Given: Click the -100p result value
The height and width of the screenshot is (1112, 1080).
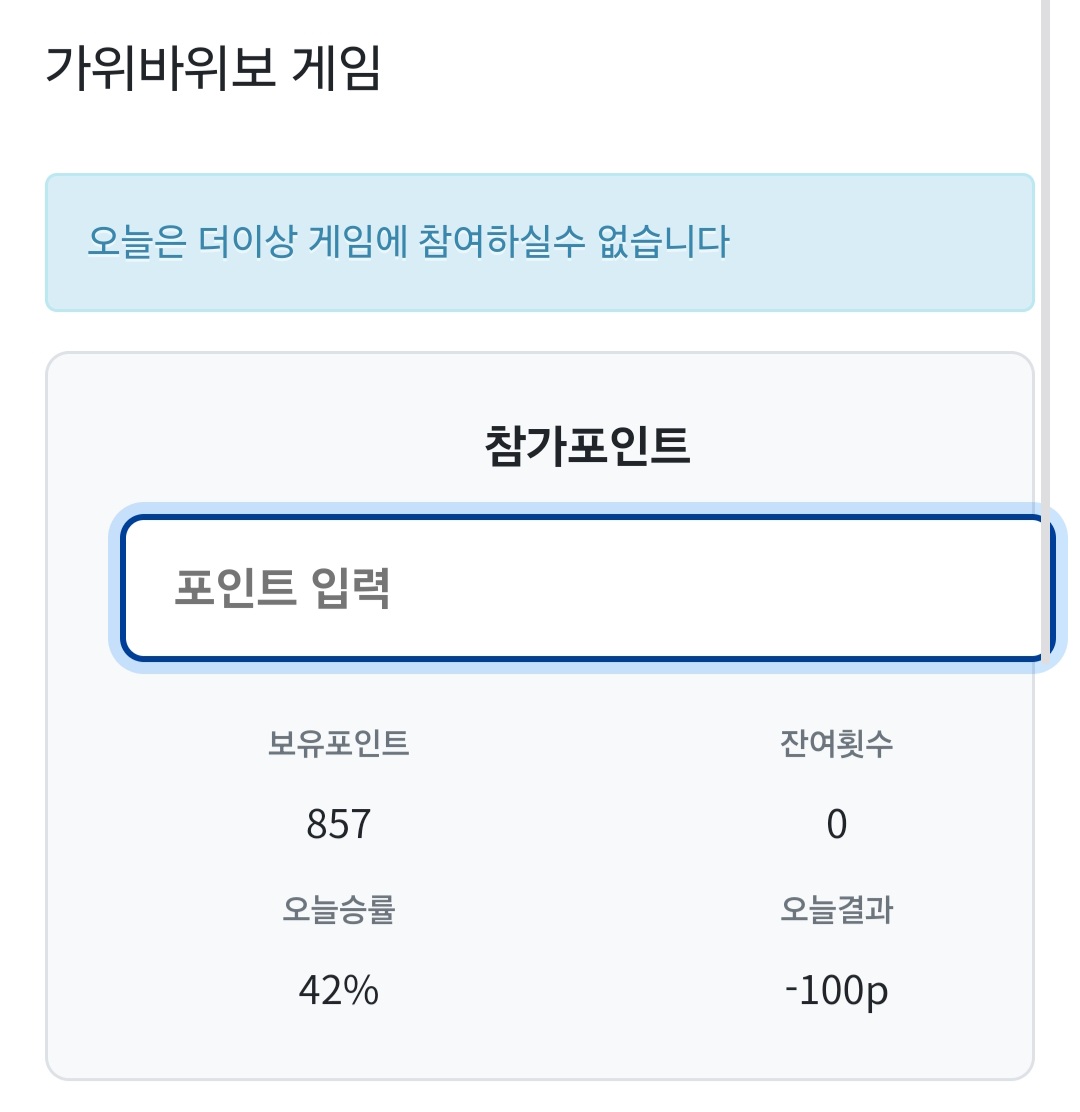Looking at the screenshot, I should (836, 991).
